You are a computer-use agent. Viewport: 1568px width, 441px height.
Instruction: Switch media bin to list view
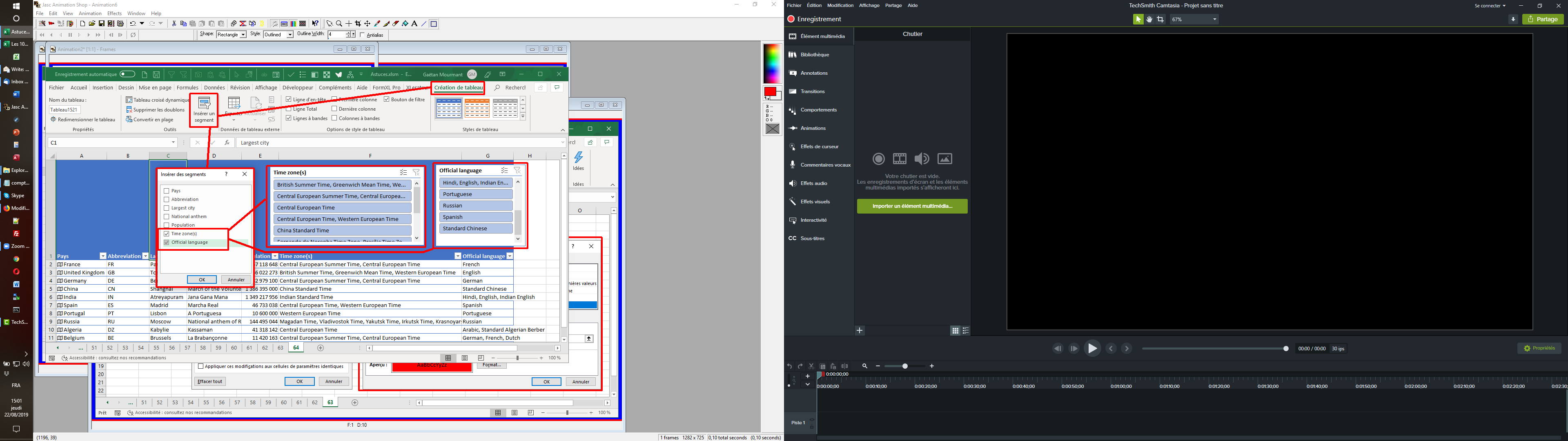(x=966, y=331)
